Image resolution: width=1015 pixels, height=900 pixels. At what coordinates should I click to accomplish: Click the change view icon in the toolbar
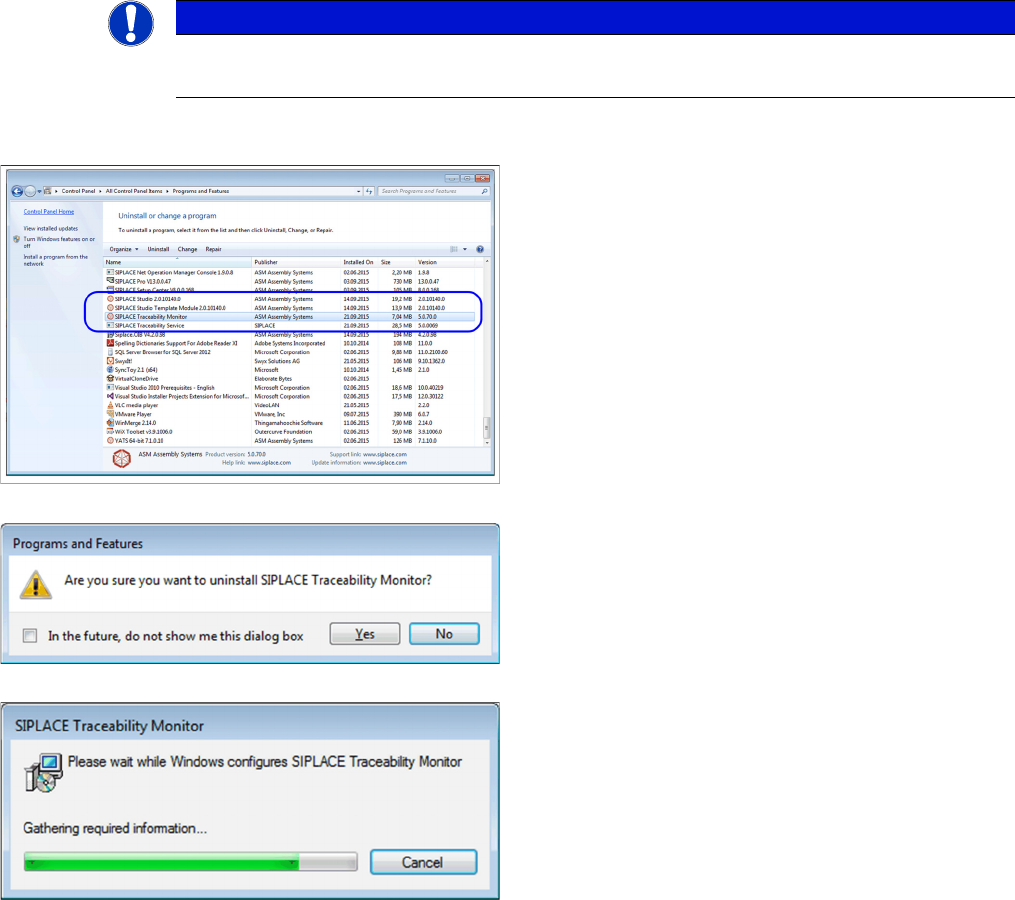click(454, 249)
